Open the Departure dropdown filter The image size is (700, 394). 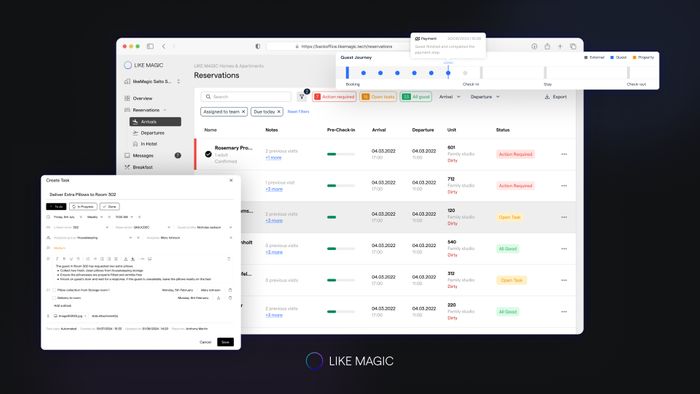pos(485,96)
